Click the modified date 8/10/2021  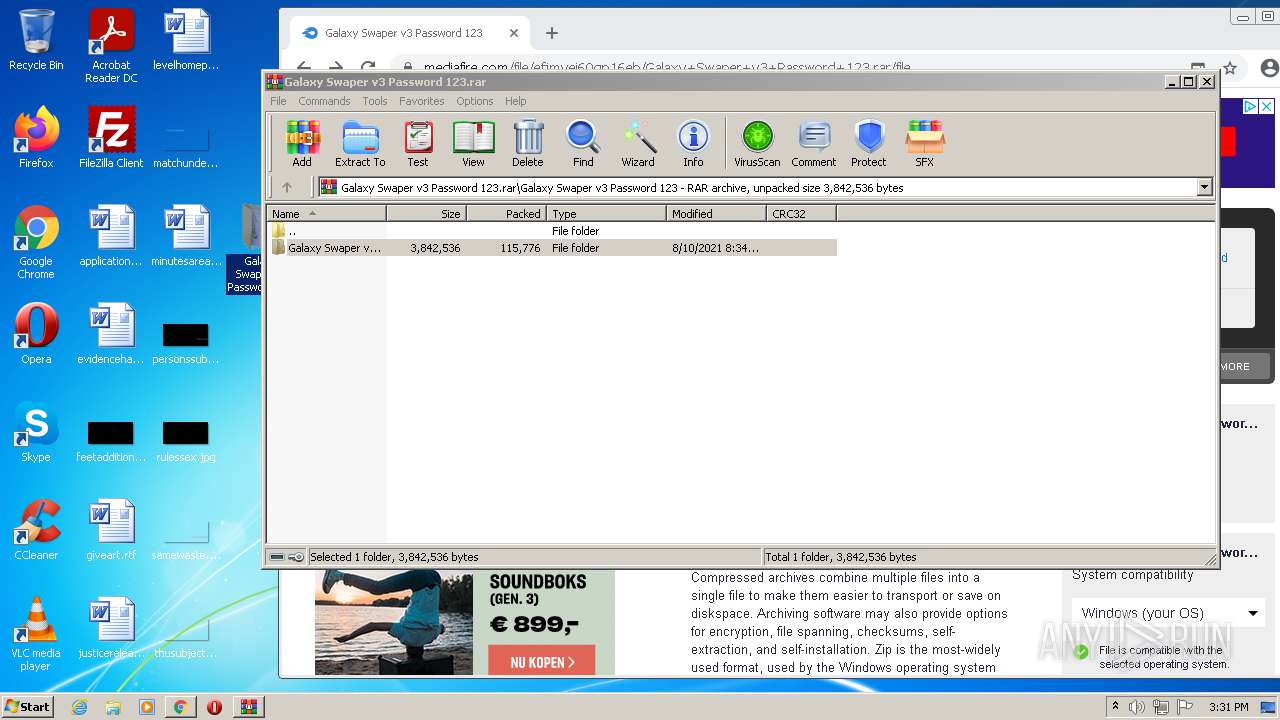715,248
